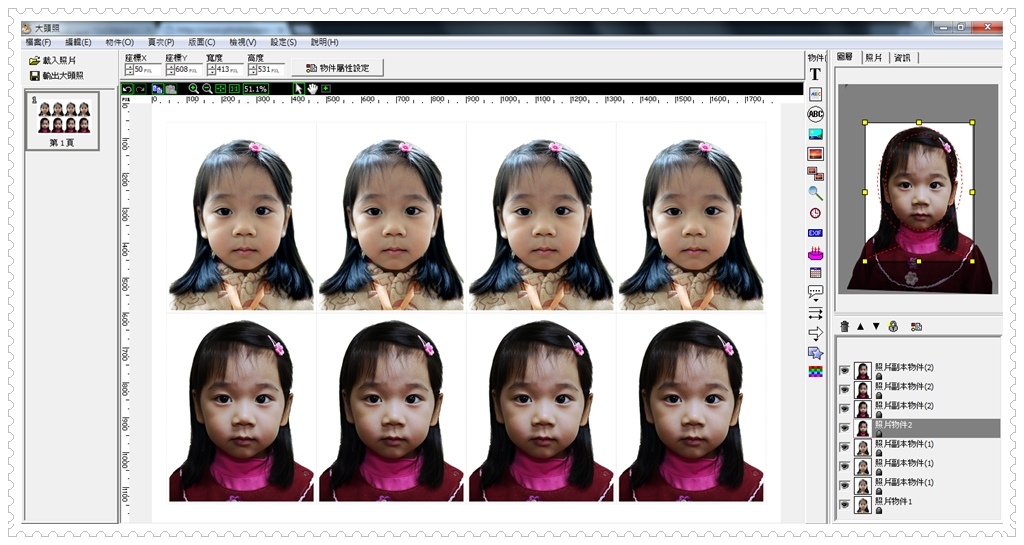Insert the multiple photos object icon
This screenshot has width=1024, height=545.
(816, 174)
